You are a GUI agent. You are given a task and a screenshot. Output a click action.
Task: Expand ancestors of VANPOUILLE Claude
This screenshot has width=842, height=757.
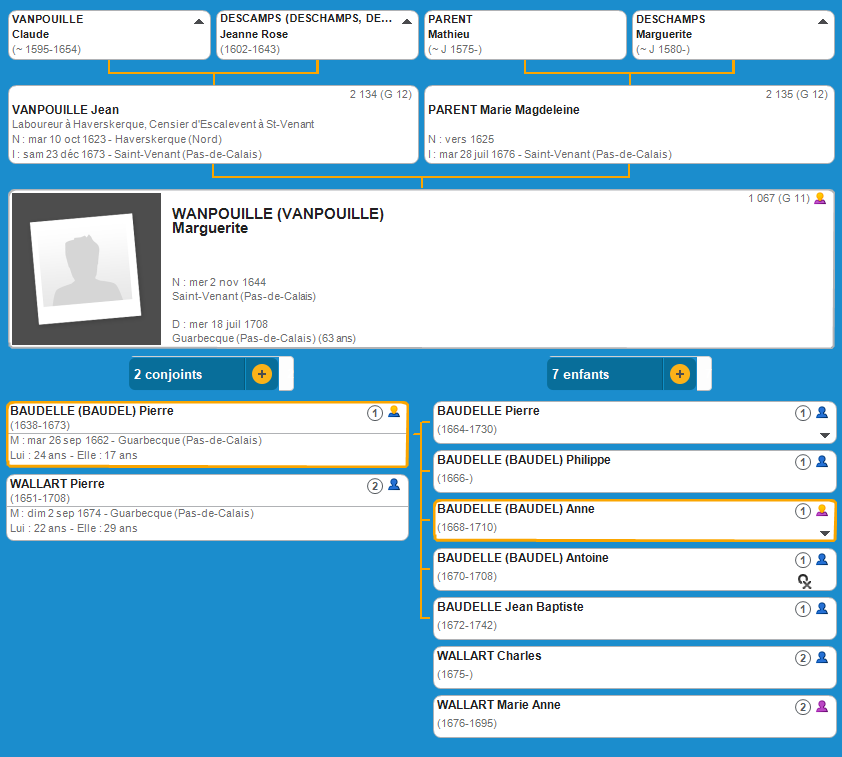coord(199,21)
